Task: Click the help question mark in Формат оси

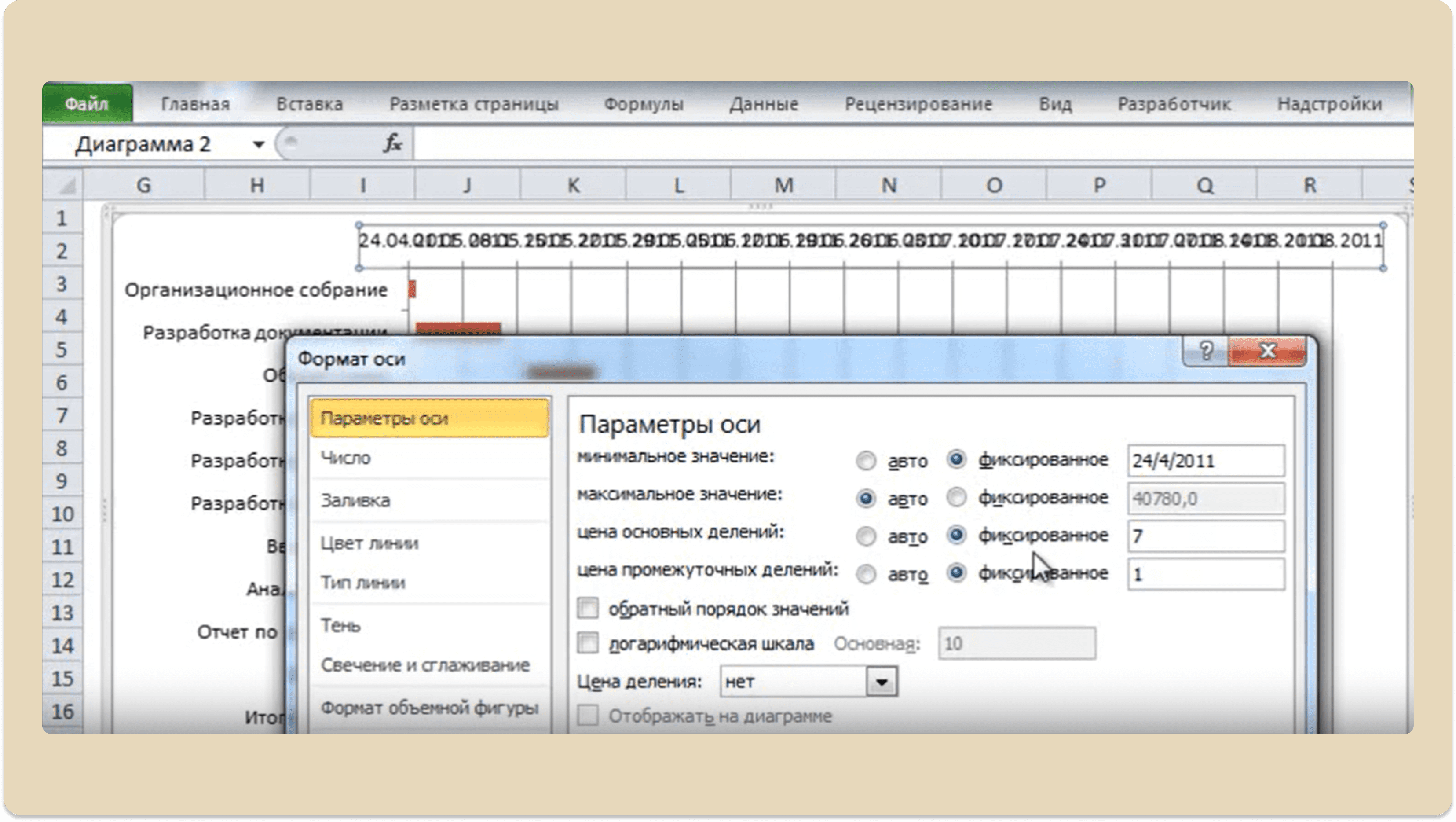Action: click(x=1206, y=351)
